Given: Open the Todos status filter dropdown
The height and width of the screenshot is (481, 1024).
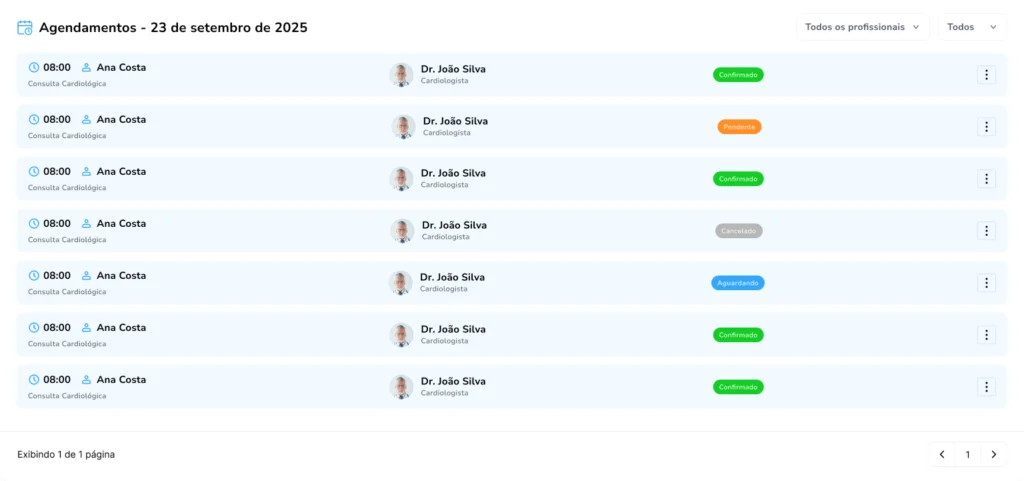Looking at the screenshot, I should pyautogui.click(x=971, y=27).
